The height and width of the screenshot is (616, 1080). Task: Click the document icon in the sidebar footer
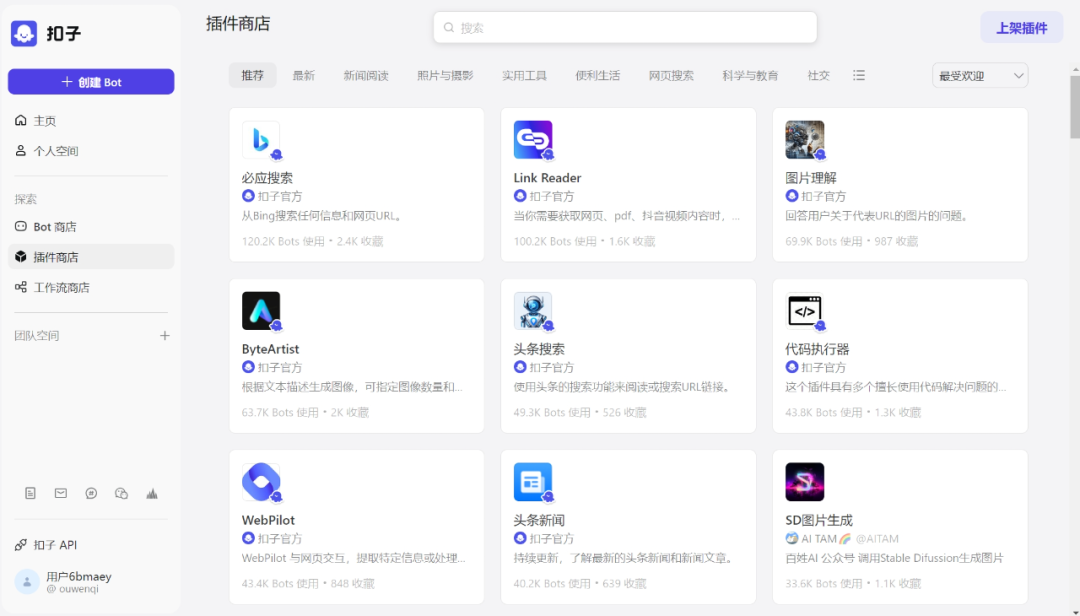pos(31,493)
